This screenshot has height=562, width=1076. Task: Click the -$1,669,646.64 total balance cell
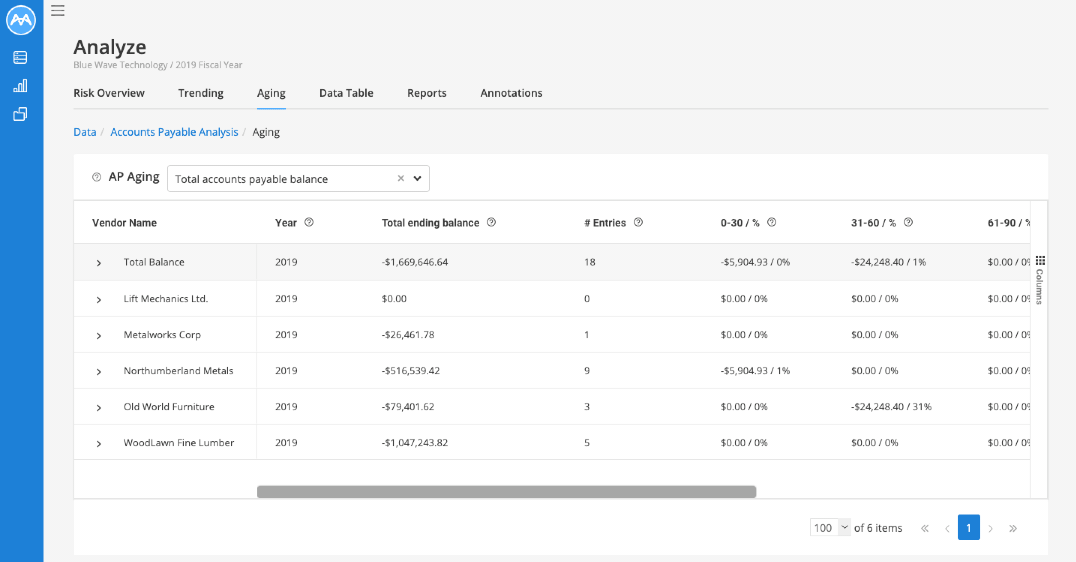click(x=414, y=262)
